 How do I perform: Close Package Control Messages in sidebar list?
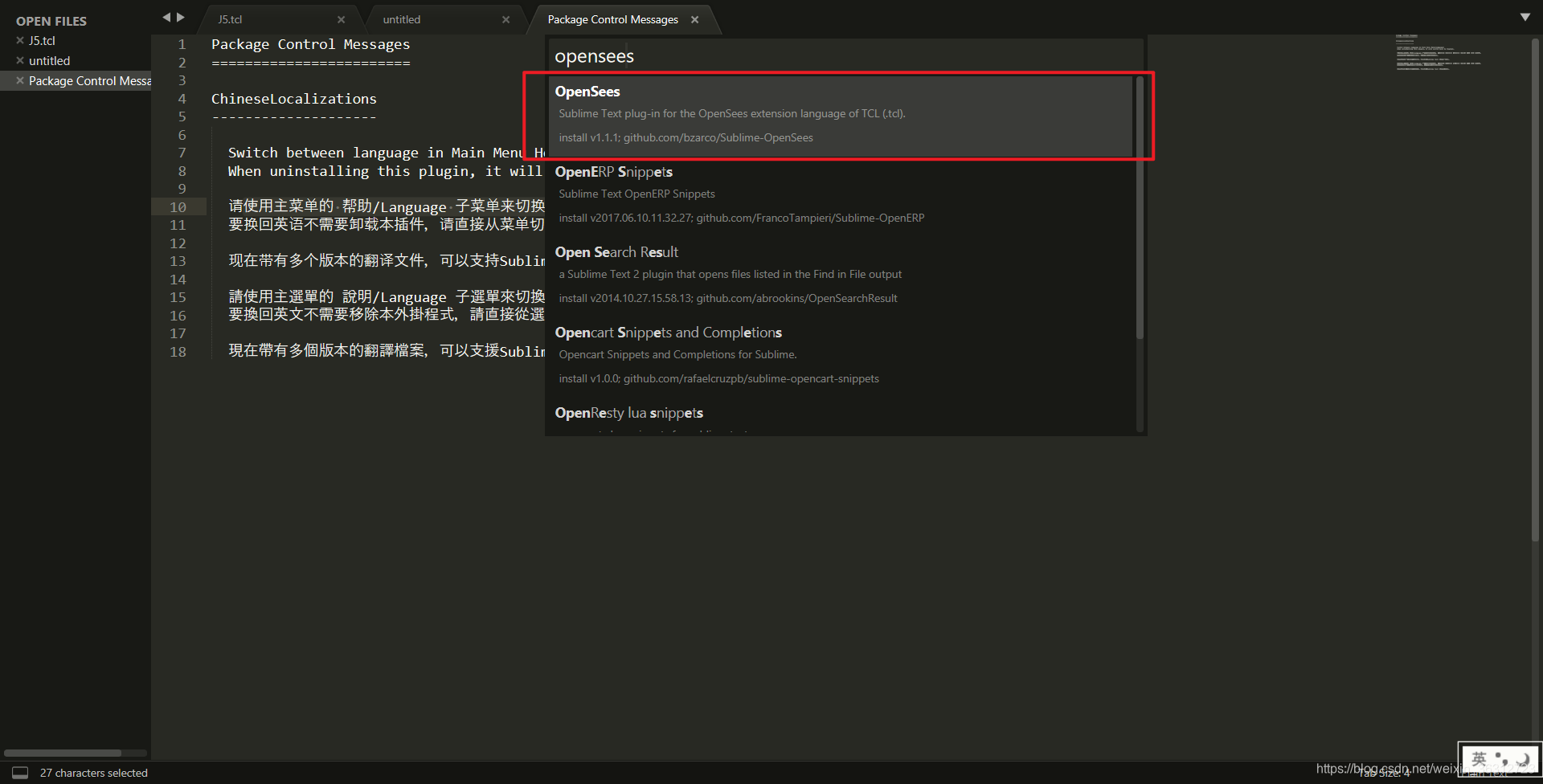(20, 80)
